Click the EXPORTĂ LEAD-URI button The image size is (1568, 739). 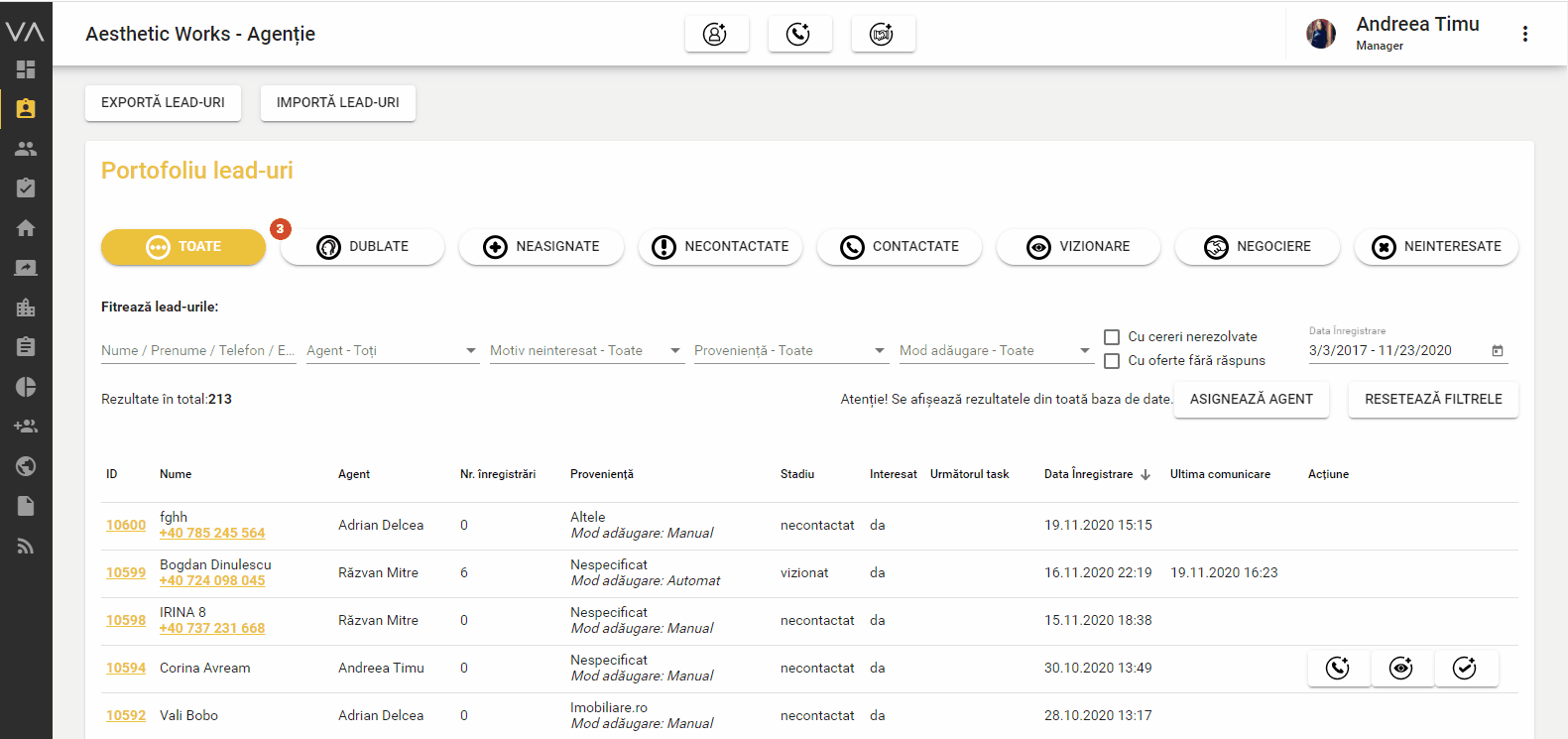point(163,103)
